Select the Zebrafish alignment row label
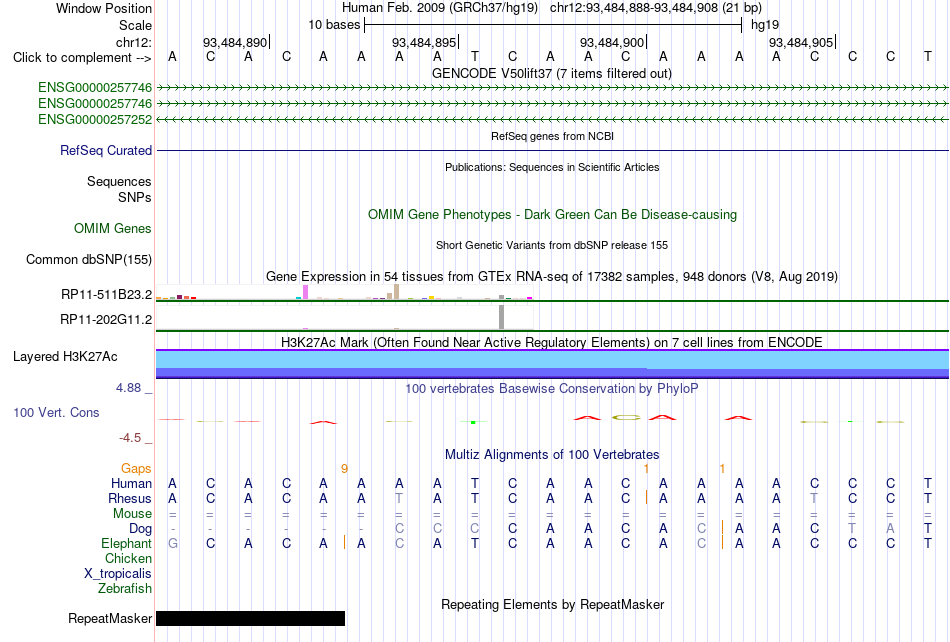Screen dimensions: 950x642 (x=125, y=589)
